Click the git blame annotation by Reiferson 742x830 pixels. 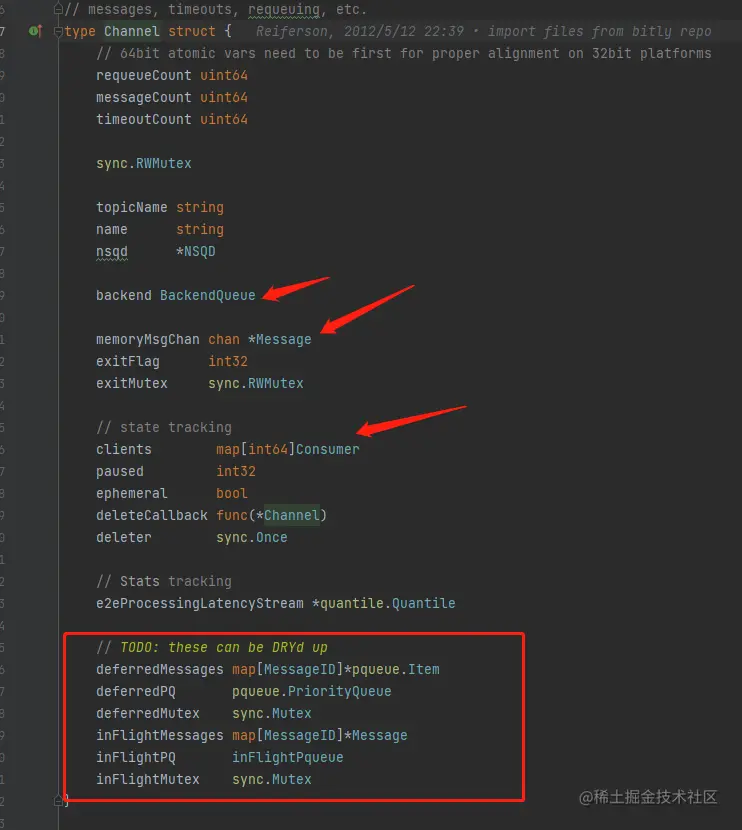pyautogui.click(x=483, y=31)
